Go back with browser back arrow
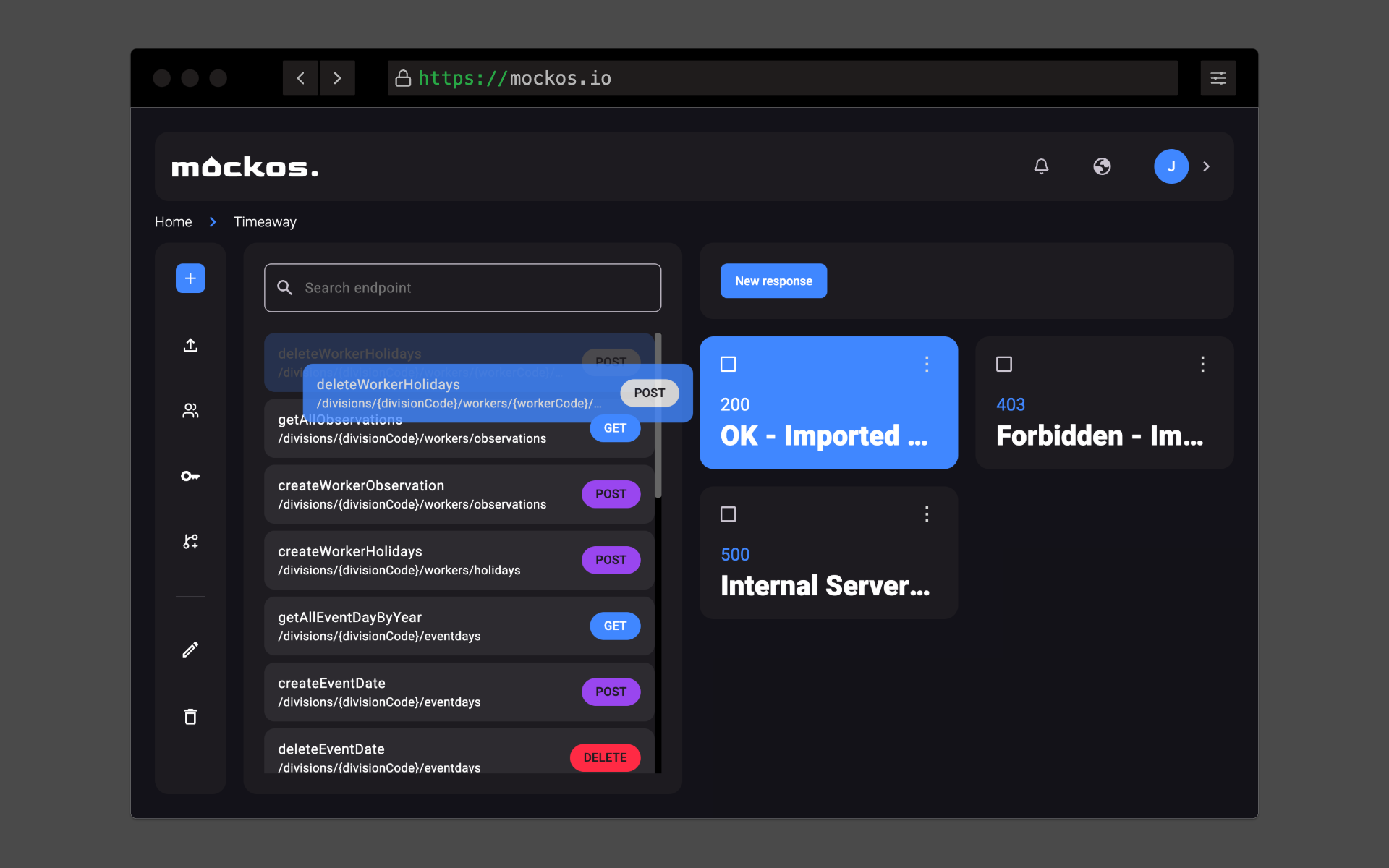1389x868 pixels. click(300, 78)
